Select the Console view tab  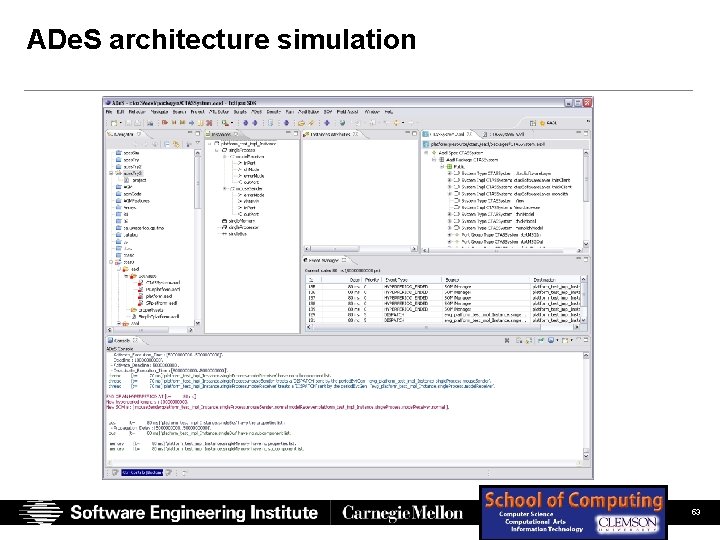[x=122, y=341]
